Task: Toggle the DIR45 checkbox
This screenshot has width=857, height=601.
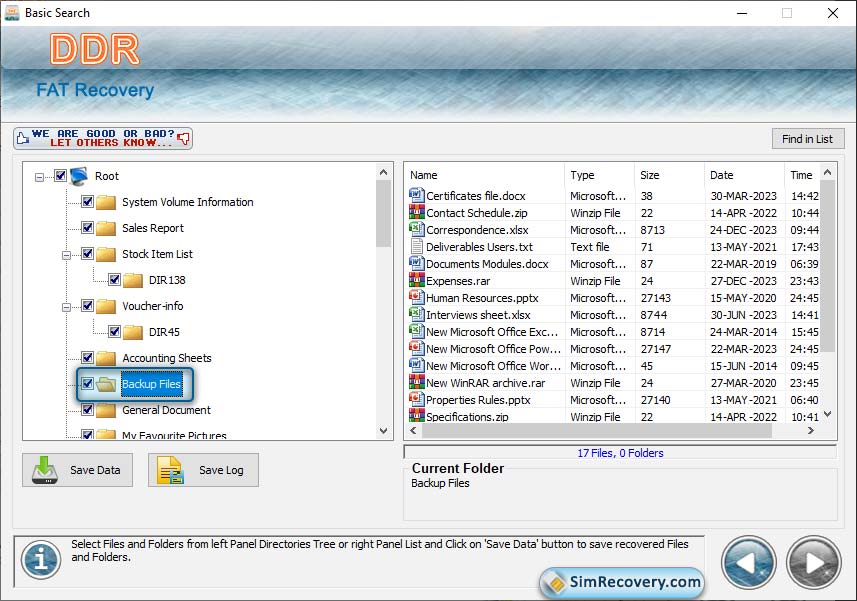Action: pyautogui.click(x=114, y=331)
